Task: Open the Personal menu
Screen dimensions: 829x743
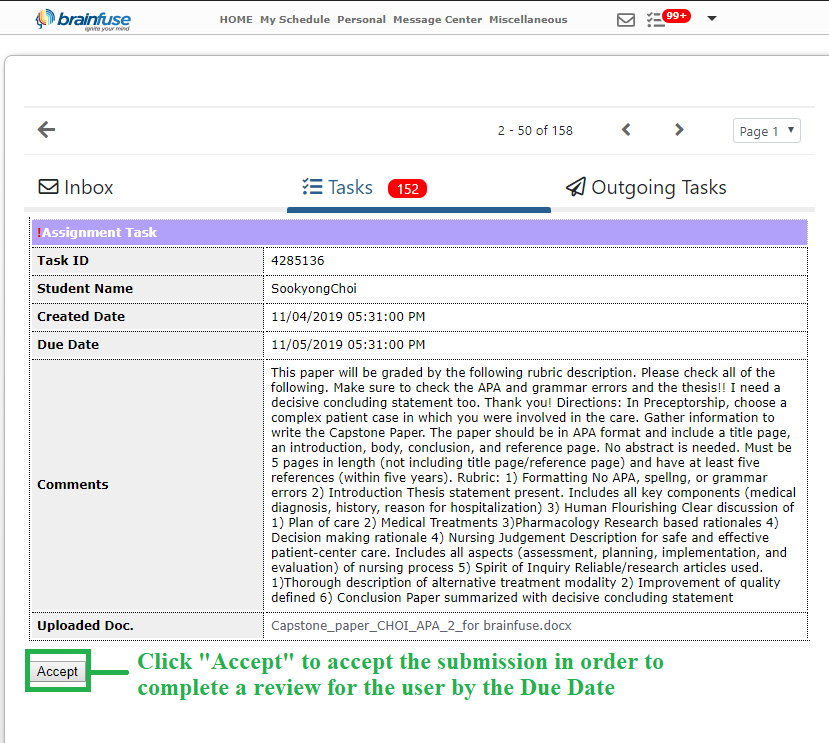Action: click(x=361, y=19)
